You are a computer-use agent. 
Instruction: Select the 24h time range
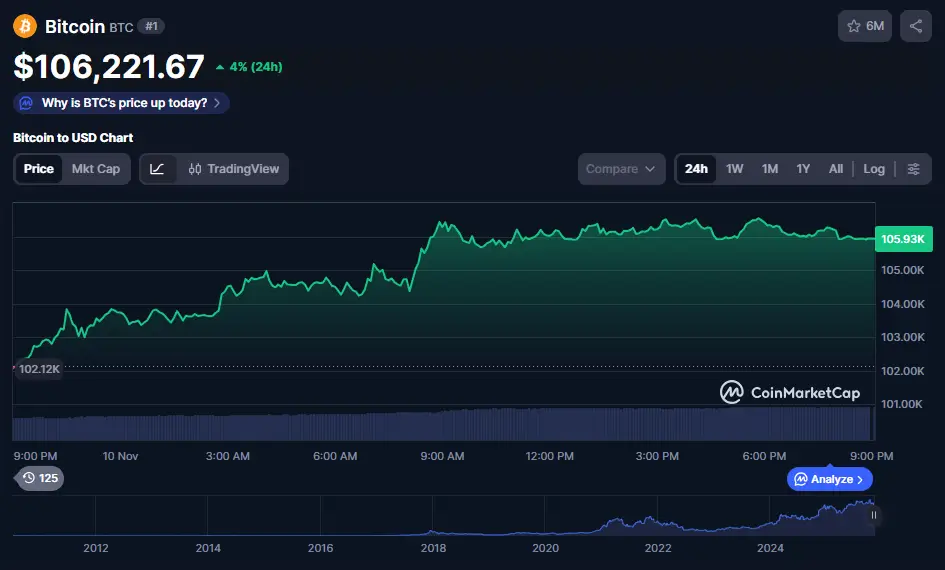[x=696, y=169]
